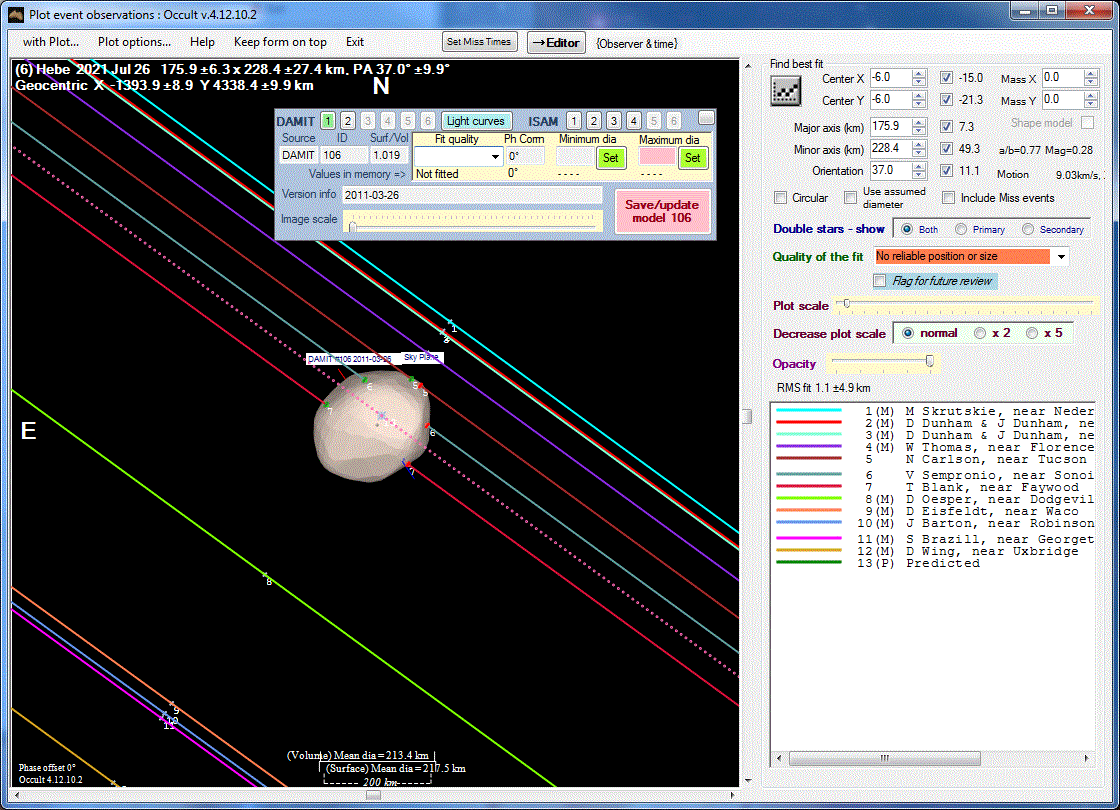Select x 5 decrease plot scale option

point(1032,334)
